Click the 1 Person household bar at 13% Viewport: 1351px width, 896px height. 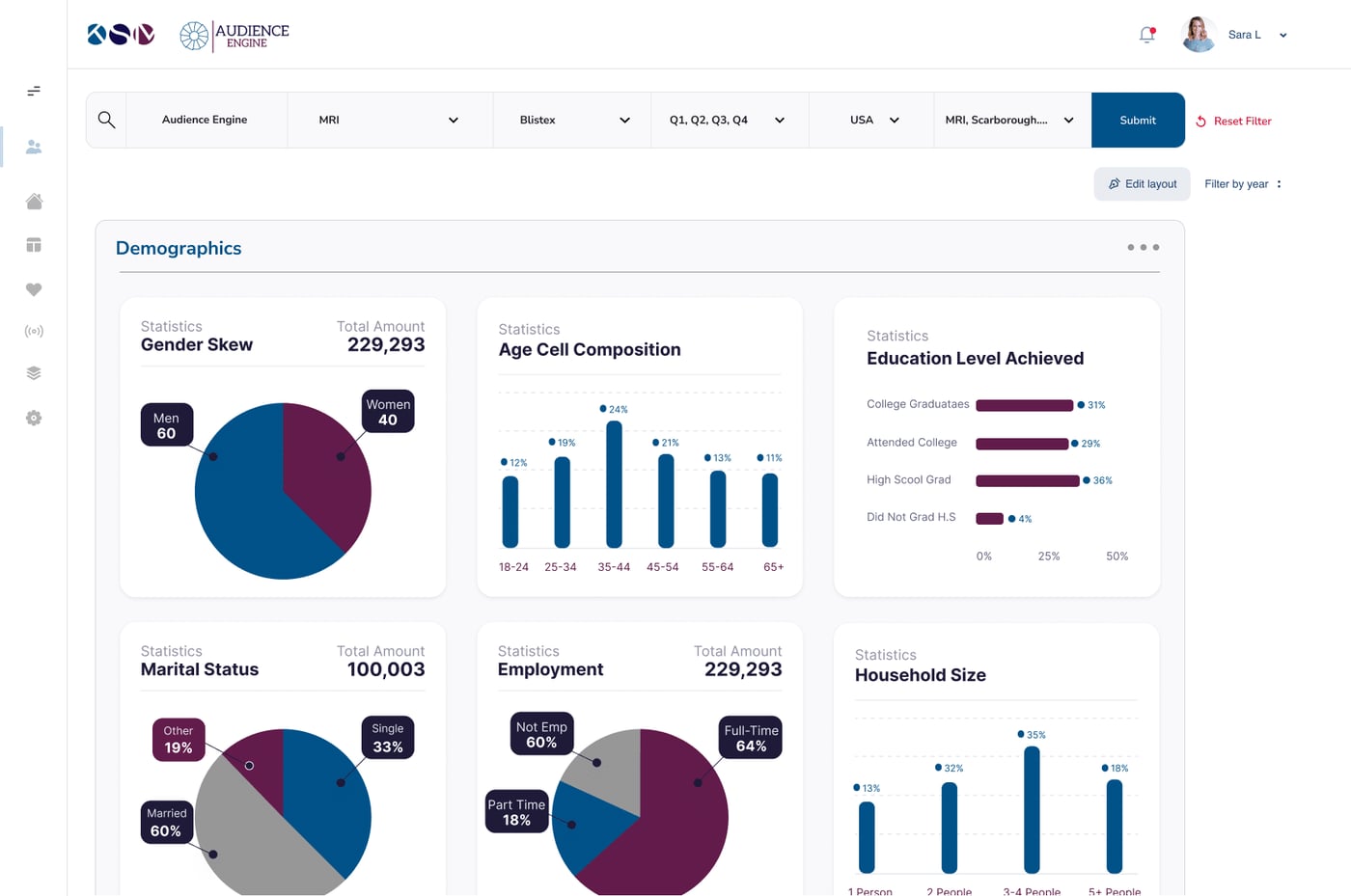867,837
